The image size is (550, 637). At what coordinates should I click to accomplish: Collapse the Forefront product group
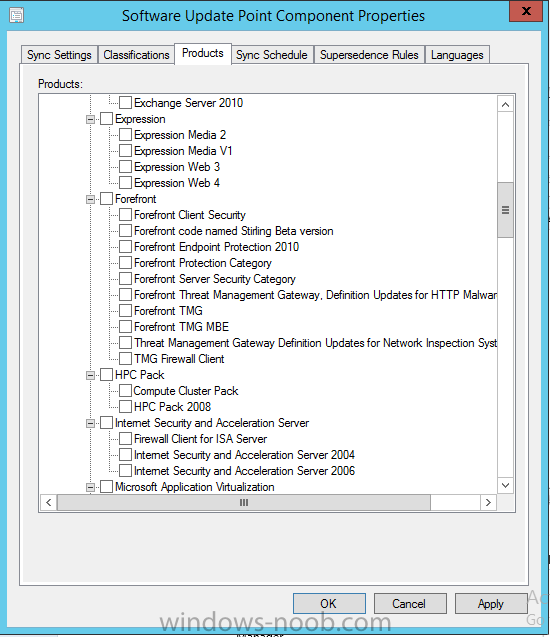pyautogui.click(x=91, y=199)
